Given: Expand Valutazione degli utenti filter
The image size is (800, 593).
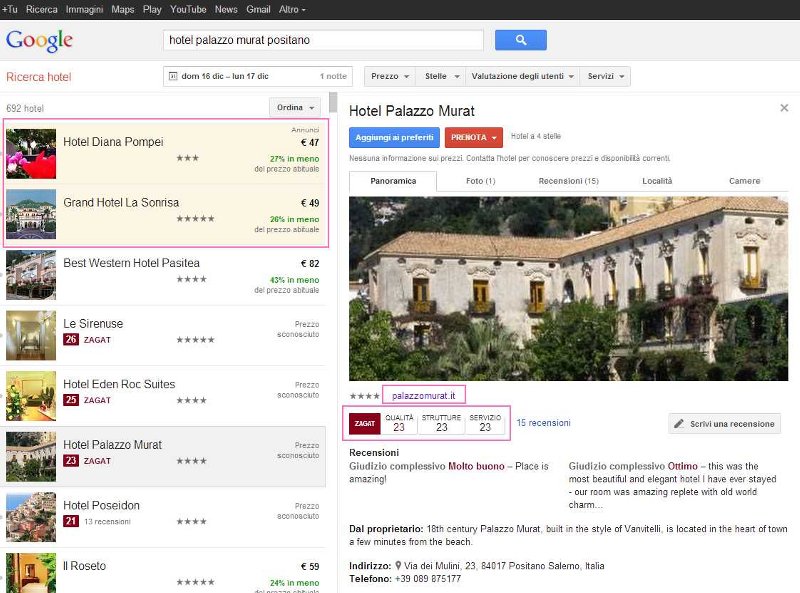Looking at the screenshot, I should [522, 76].
